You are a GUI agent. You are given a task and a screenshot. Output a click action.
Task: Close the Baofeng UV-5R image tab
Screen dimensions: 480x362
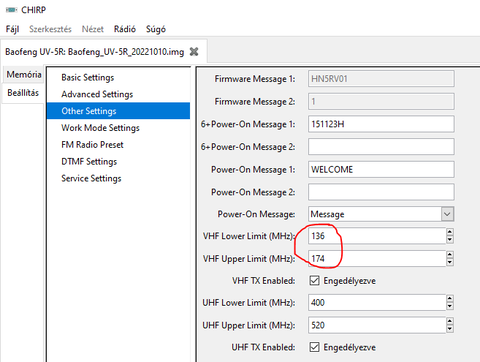pos(194,52)
